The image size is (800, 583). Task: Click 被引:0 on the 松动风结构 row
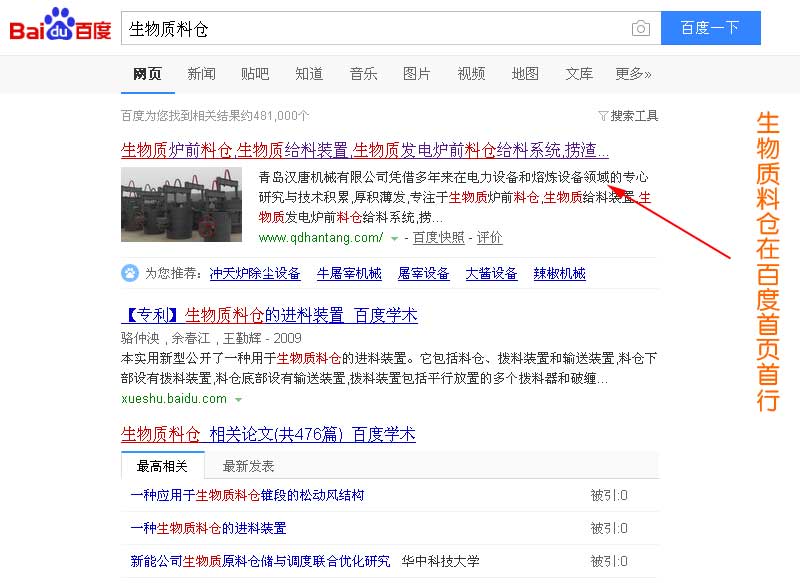[x=609, y=495]
